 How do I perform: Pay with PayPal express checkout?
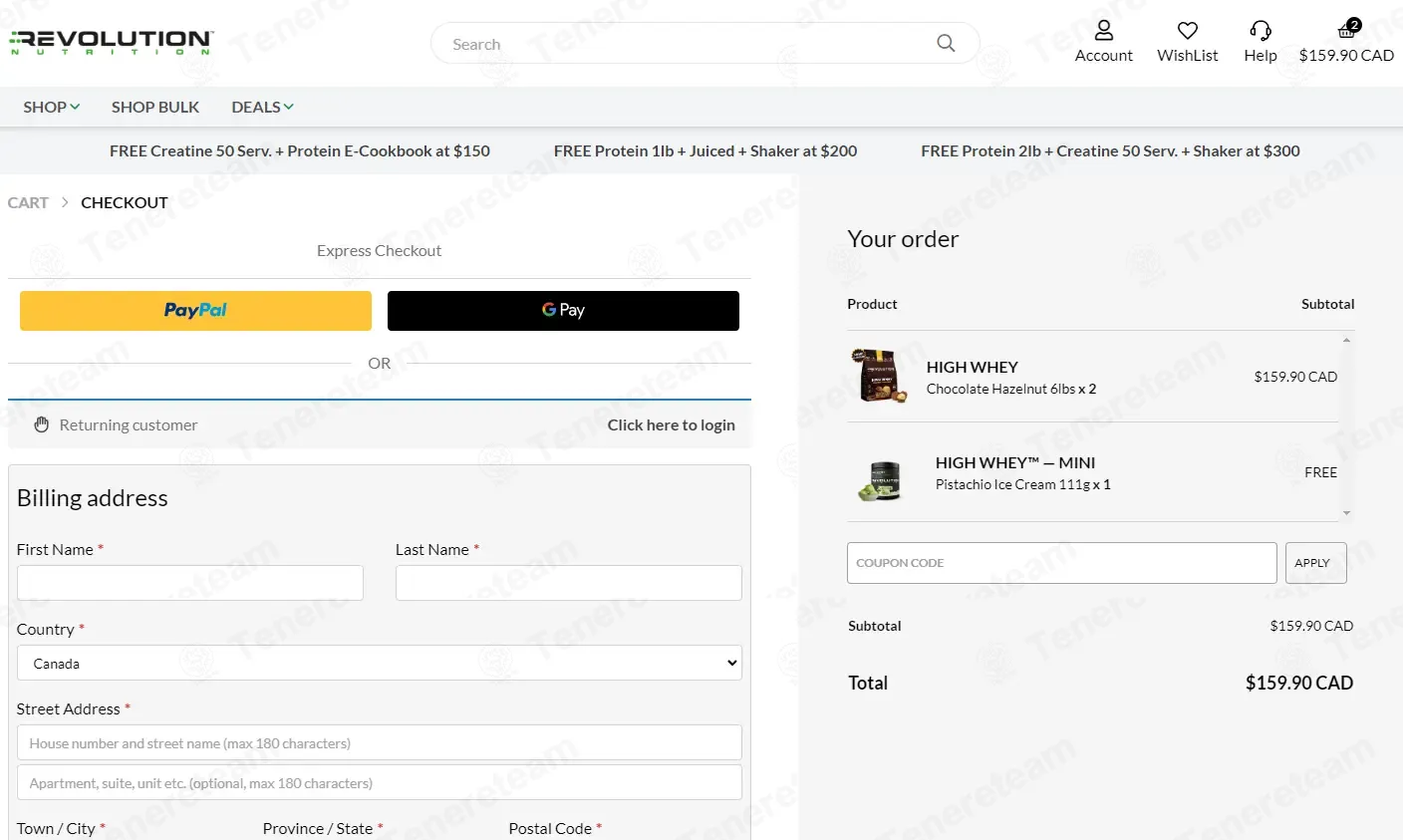(195, 311)
